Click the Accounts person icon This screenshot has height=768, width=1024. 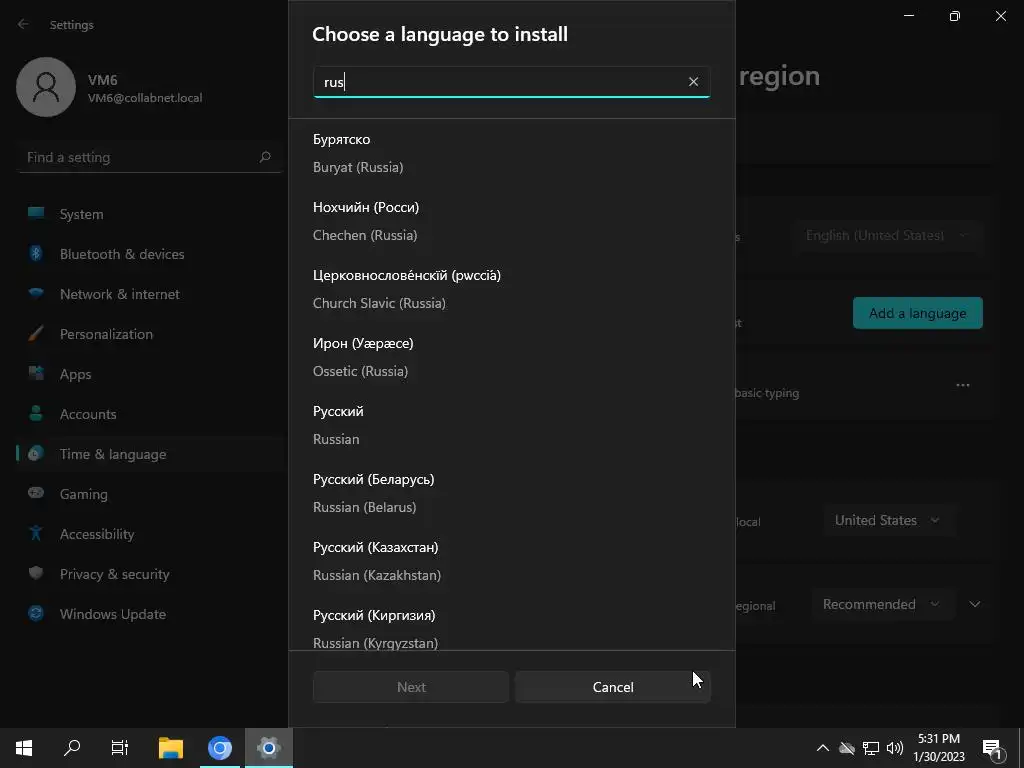point(36,413)
